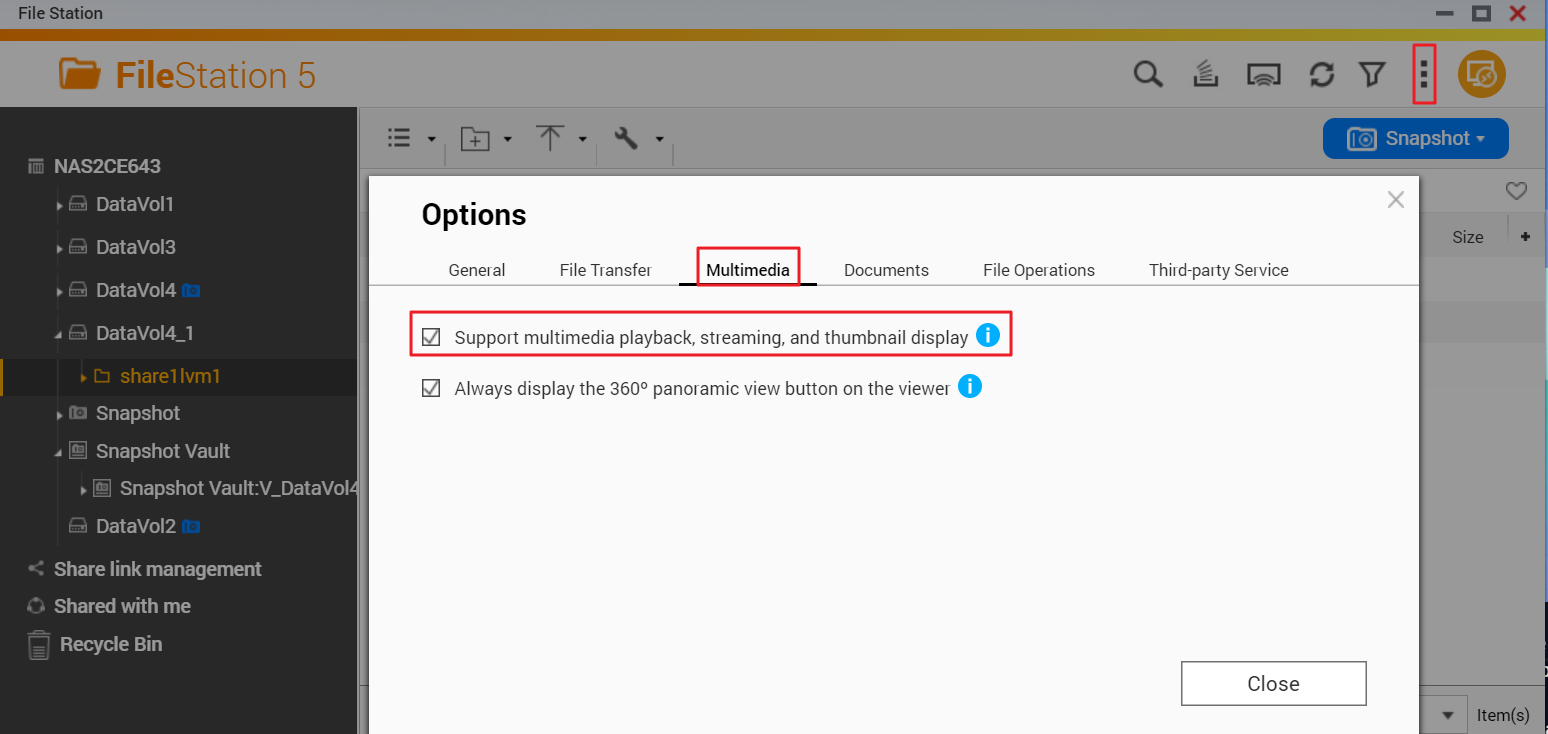Viewport: 1548px width, 734px height.
Task: Open Share link management
Action: pyautogui.click(x=157, y=569)
